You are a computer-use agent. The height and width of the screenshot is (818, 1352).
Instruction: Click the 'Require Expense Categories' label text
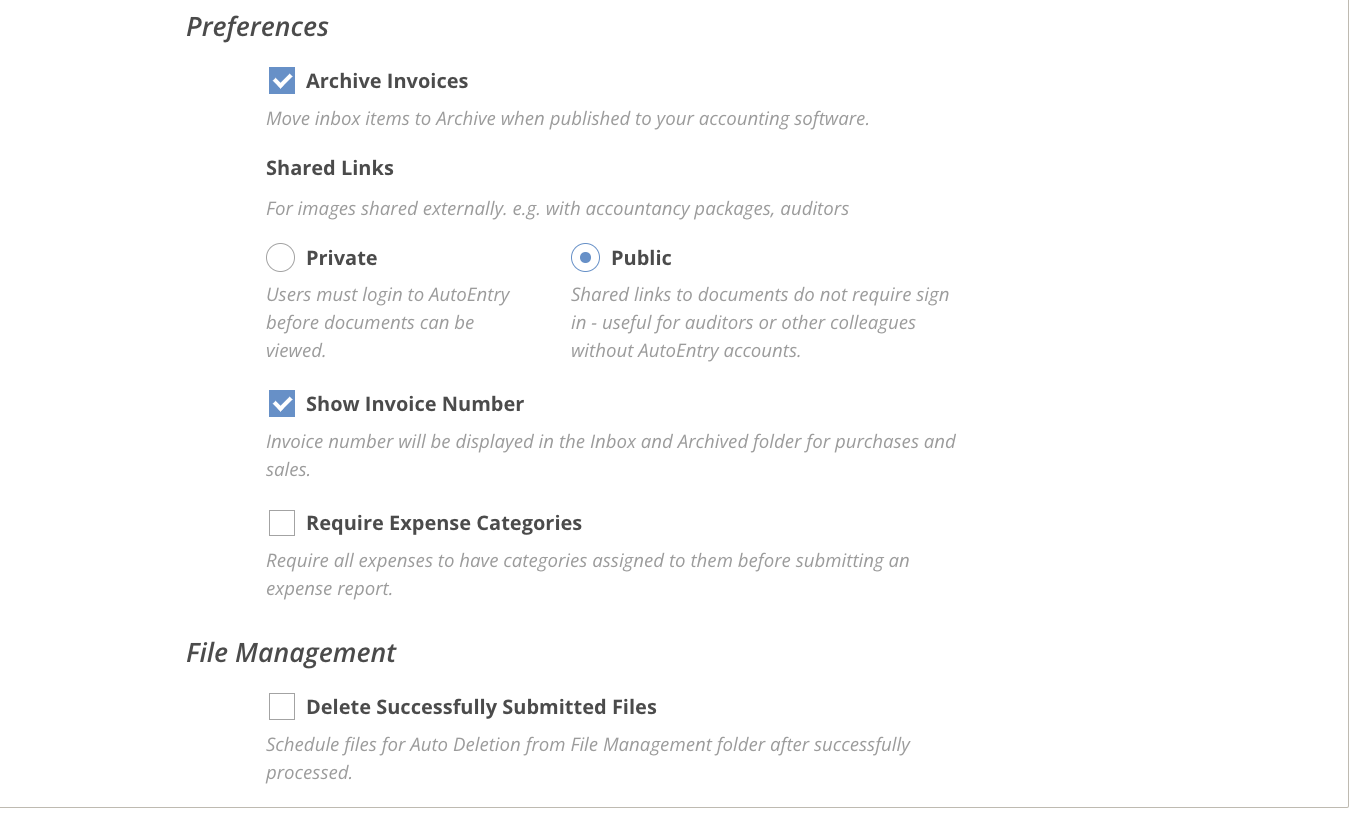tap(443, 523)
